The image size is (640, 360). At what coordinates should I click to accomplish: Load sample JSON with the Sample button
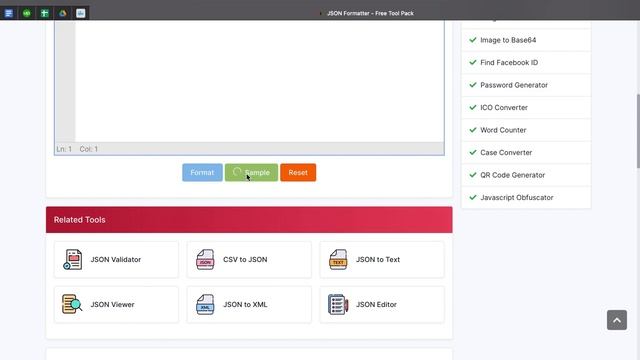pyautogui.click(x=251, y=172)
